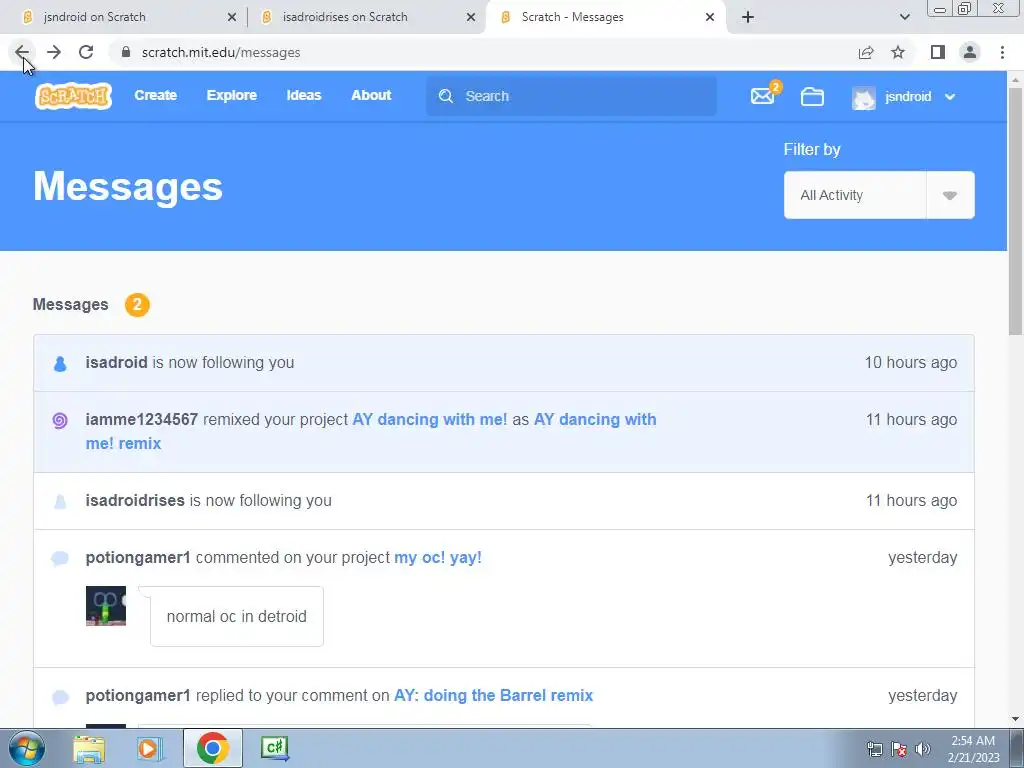This screenshot has height=768, width=1024.
Task: Open AY dancing with me! remix link
Action: 595,419
